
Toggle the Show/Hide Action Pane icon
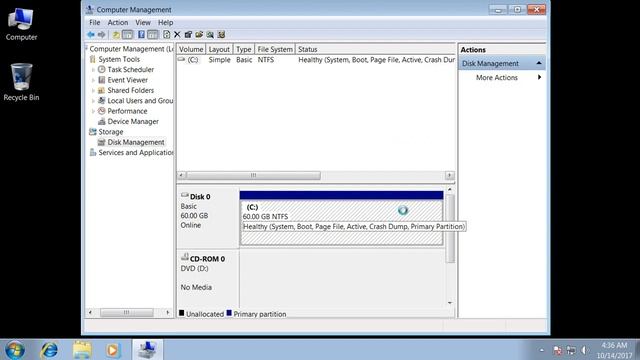point(153,35)
